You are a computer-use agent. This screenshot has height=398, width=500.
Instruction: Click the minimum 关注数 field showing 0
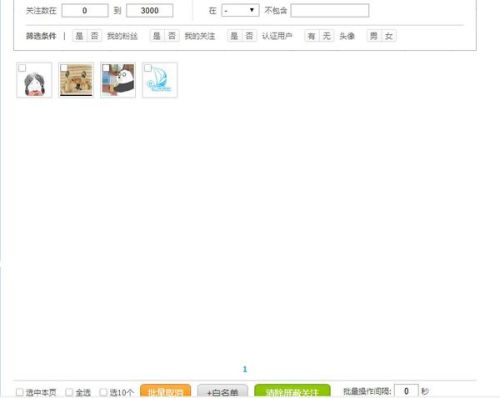[x=85, y=11]
